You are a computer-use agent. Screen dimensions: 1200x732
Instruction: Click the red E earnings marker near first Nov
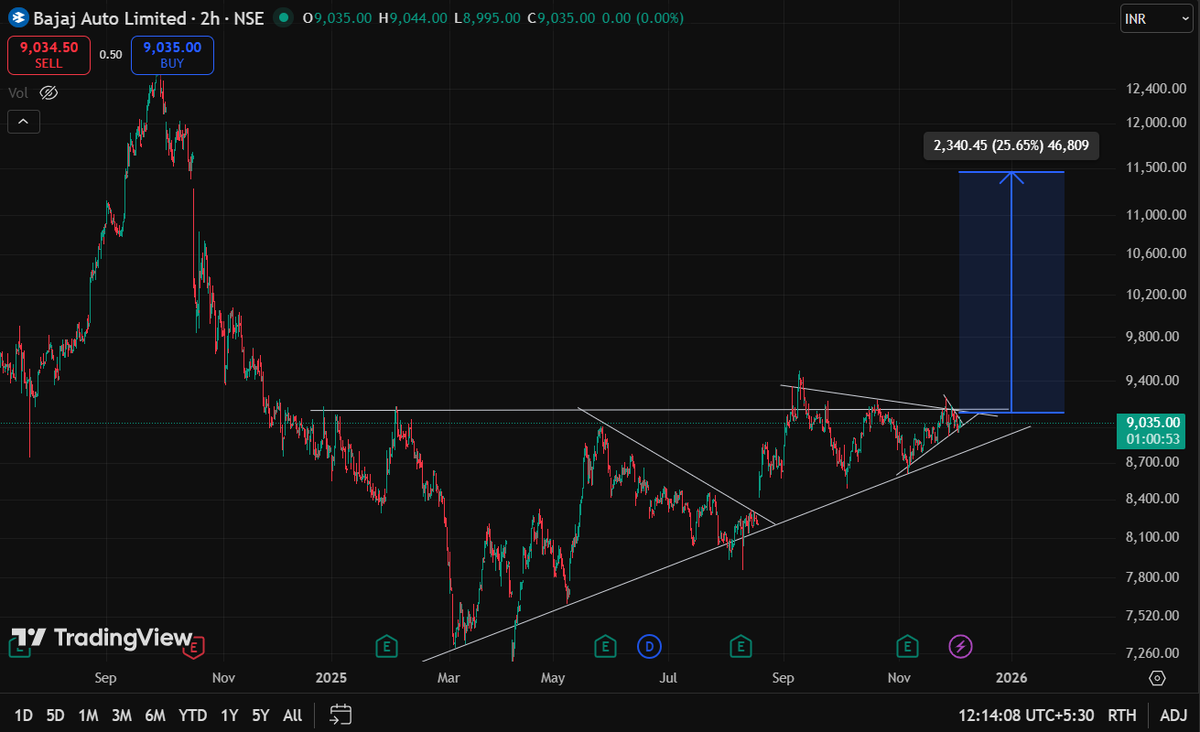click(x=195, y=646)
